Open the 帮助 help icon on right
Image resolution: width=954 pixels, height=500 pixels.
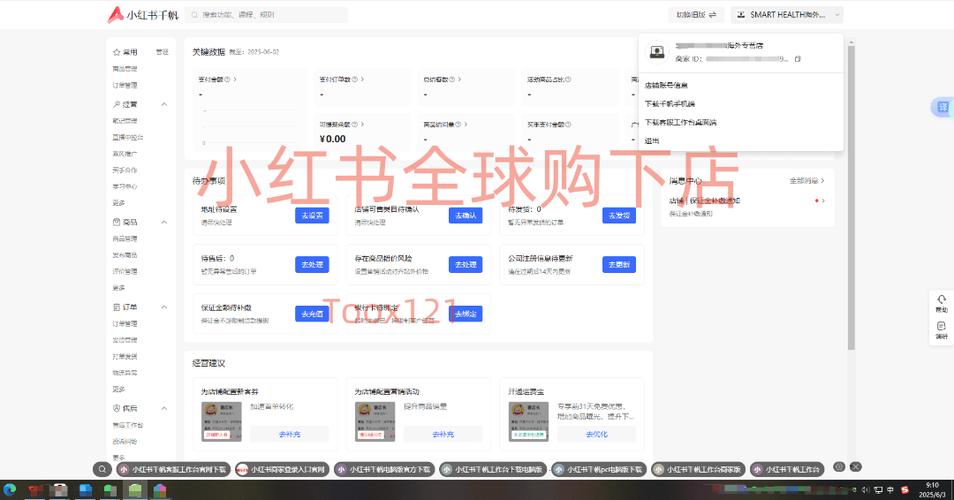pyautogui.click(x=941, y=302)
